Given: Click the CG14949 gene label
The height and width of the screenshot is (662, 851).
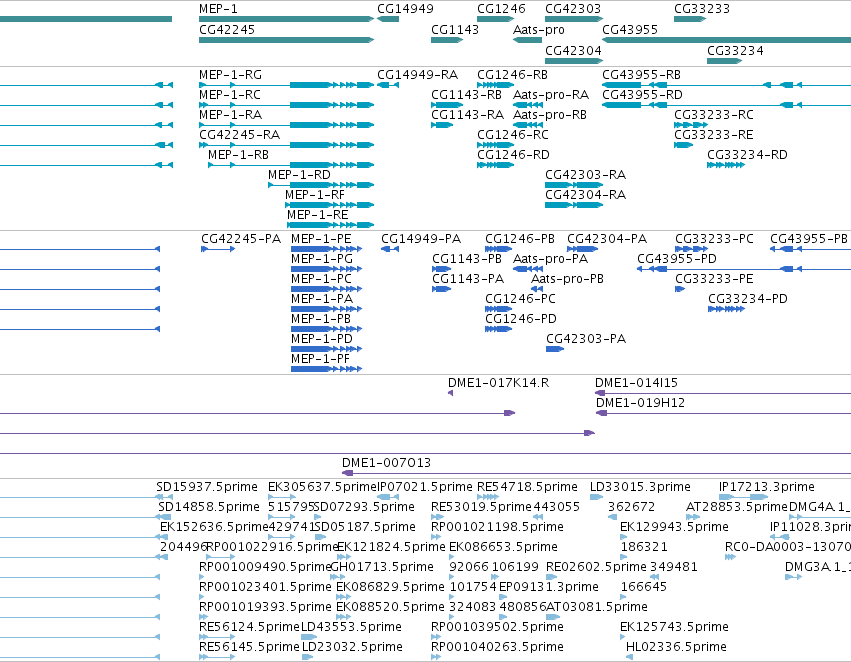Looking at the screenshot, I should (405, 9).
